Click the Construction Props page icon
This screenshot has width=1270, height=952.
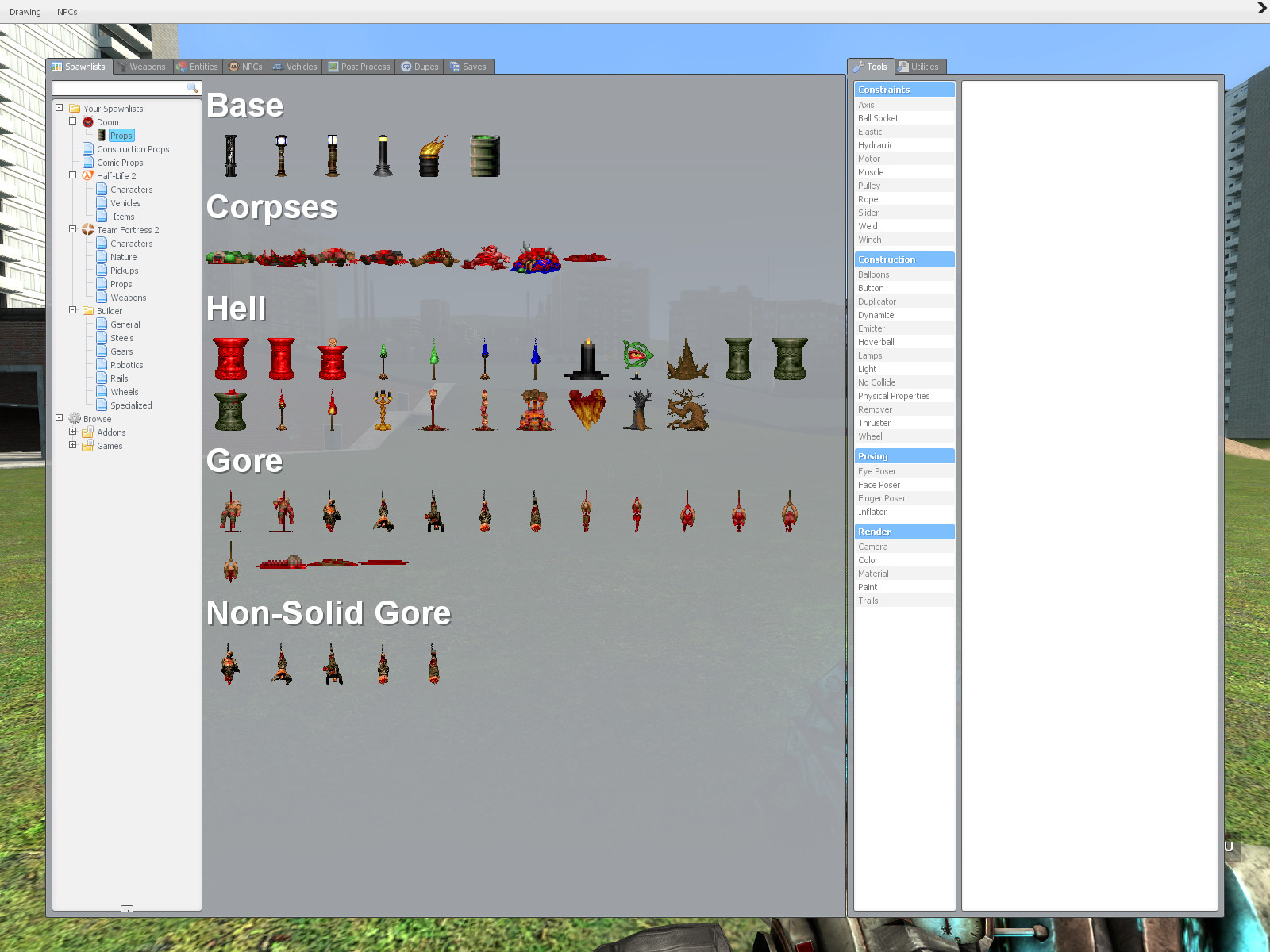(x=88, y=149)
